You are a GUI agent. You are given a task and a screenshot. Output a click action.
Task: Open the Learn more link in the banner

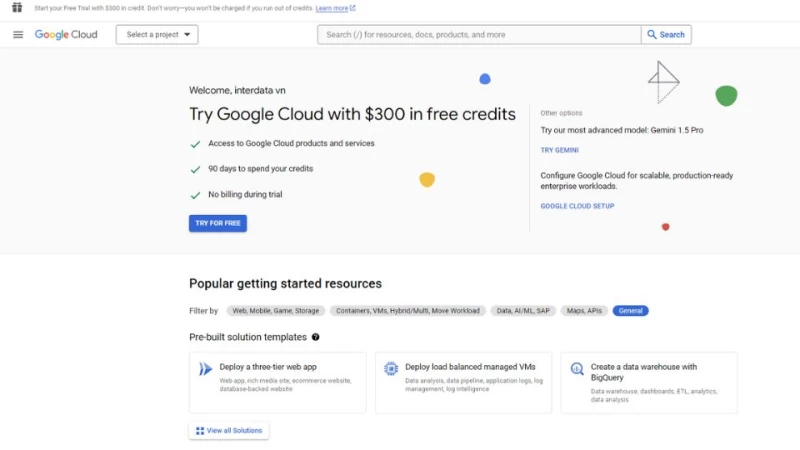pos(332,8)
